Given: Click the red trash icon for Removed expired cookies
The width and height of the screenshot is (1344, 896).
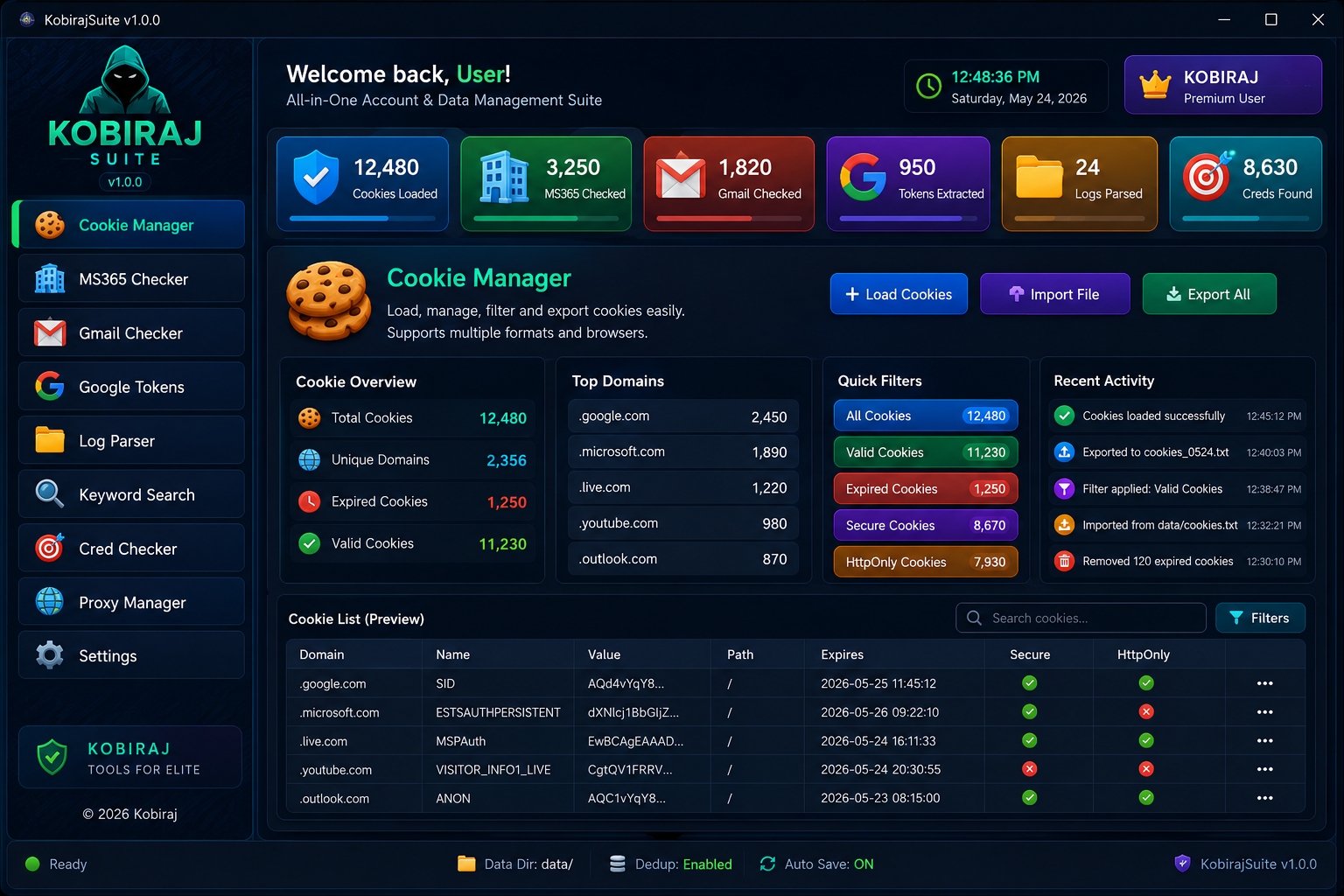Looking at the screenshot, I should pos(1064,561).
